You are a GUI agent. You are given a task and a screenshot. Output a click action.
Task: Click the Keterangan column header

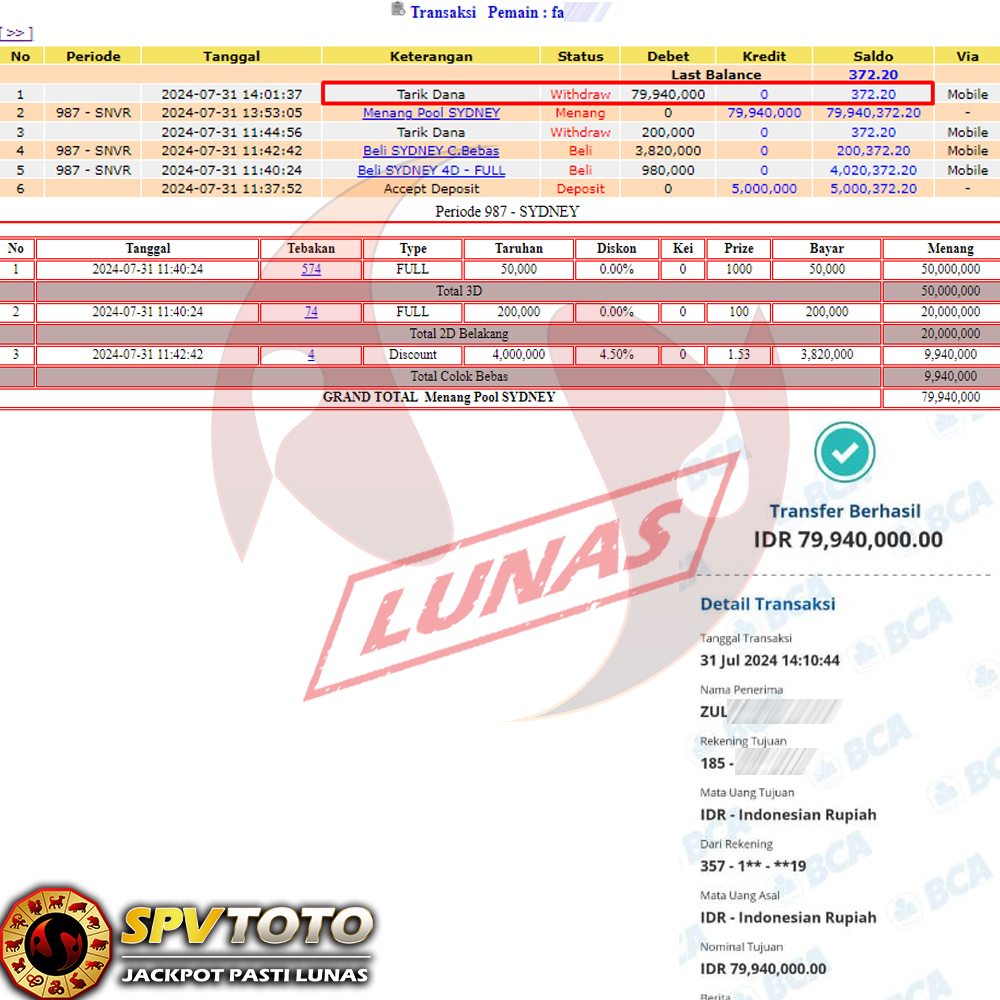coord(431,56)
